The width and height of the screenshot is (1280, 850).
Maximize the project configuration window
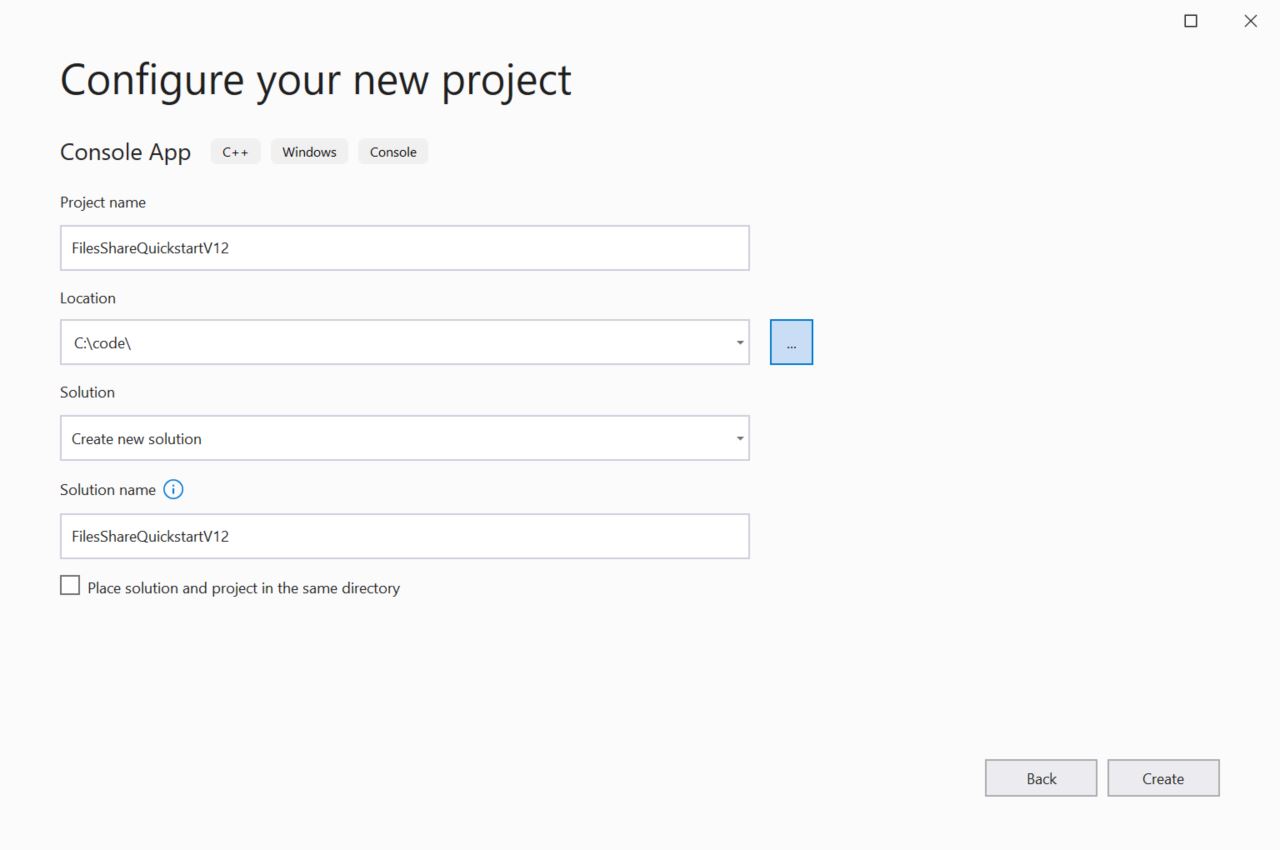coord(1190,20)
